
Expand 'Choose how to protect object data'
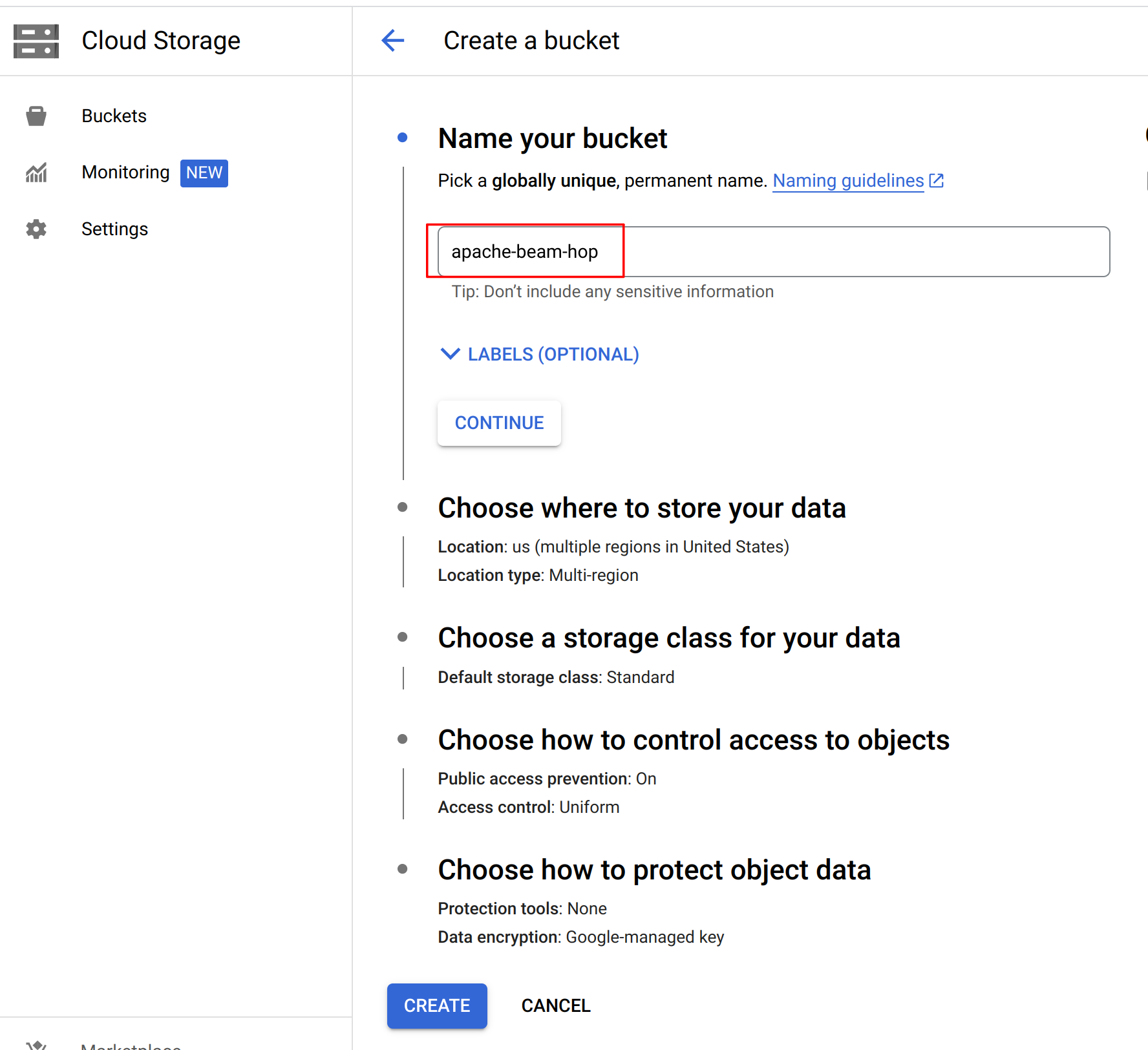pyautogui.click(x=654, y=870)
